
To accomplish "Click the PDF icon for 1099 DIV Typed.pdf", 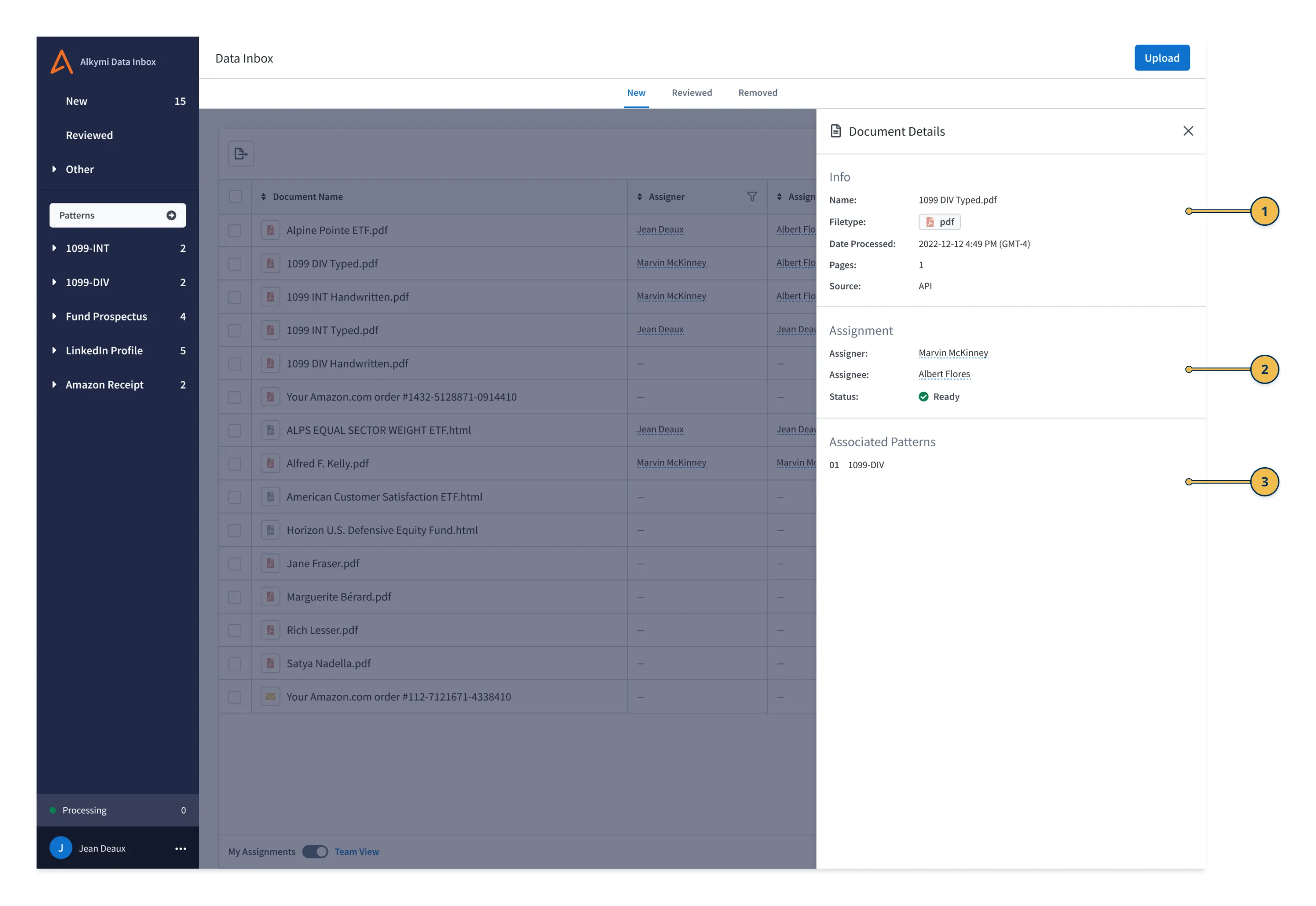I will coord(270,263).
